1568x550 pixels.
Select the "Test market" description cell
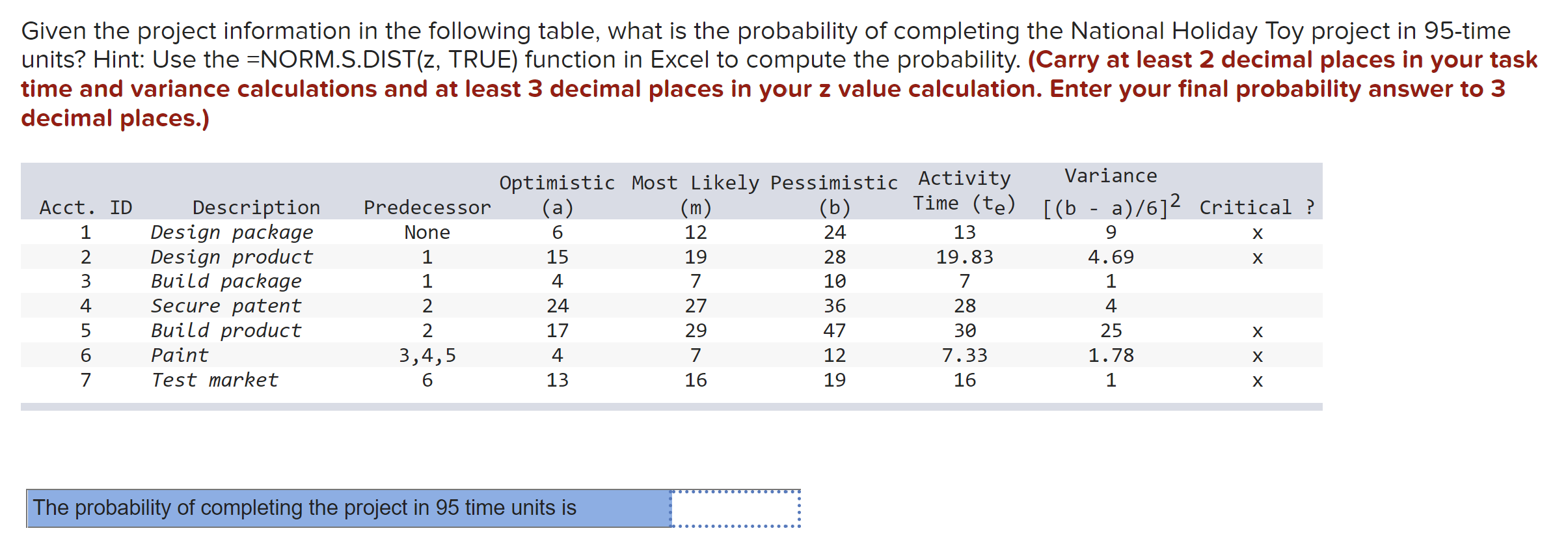coord(215,379)
